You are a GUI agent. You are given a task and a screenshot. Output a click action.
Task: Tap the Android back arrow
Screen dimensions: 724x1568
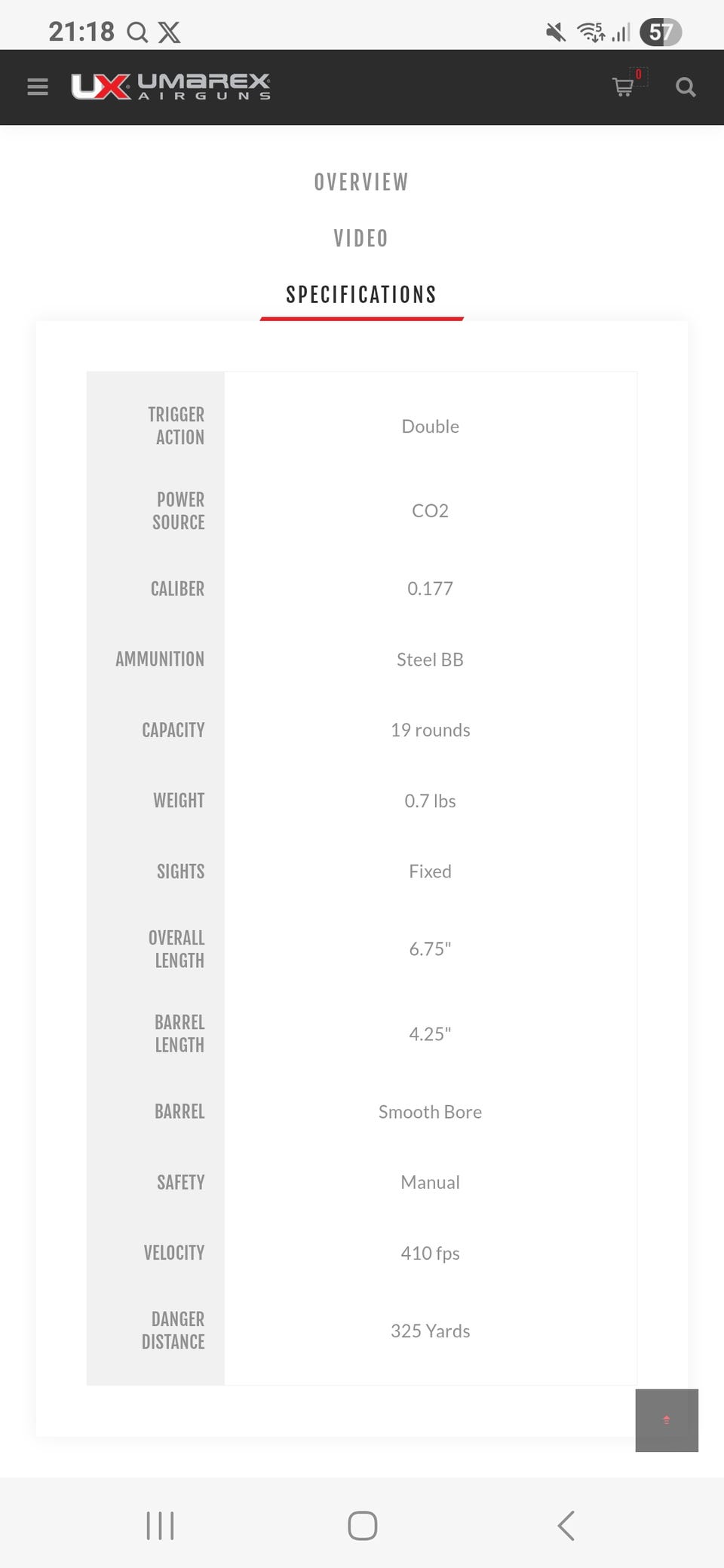pyautogui.click(x=566, y=1526)
